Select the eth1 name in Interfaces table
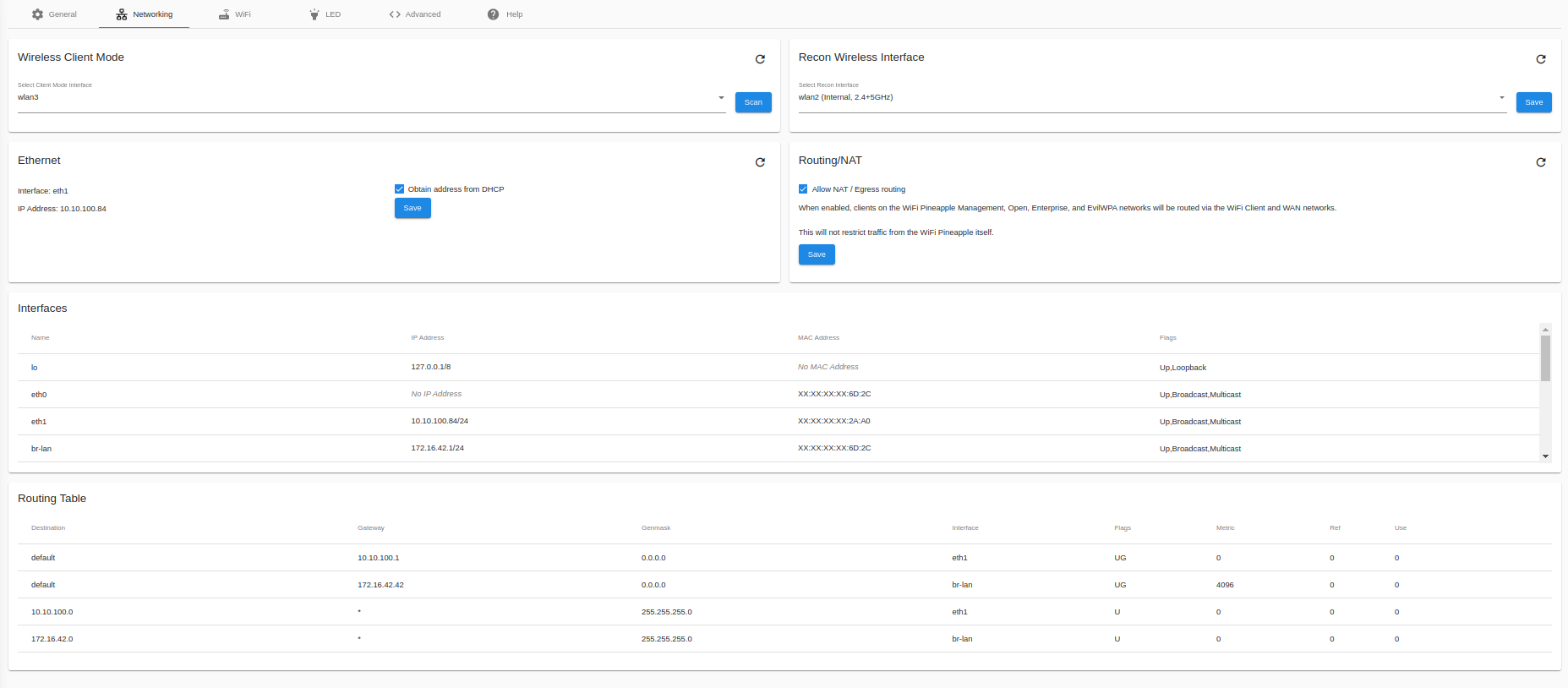 pyautogui.click(x=39, y=422)
